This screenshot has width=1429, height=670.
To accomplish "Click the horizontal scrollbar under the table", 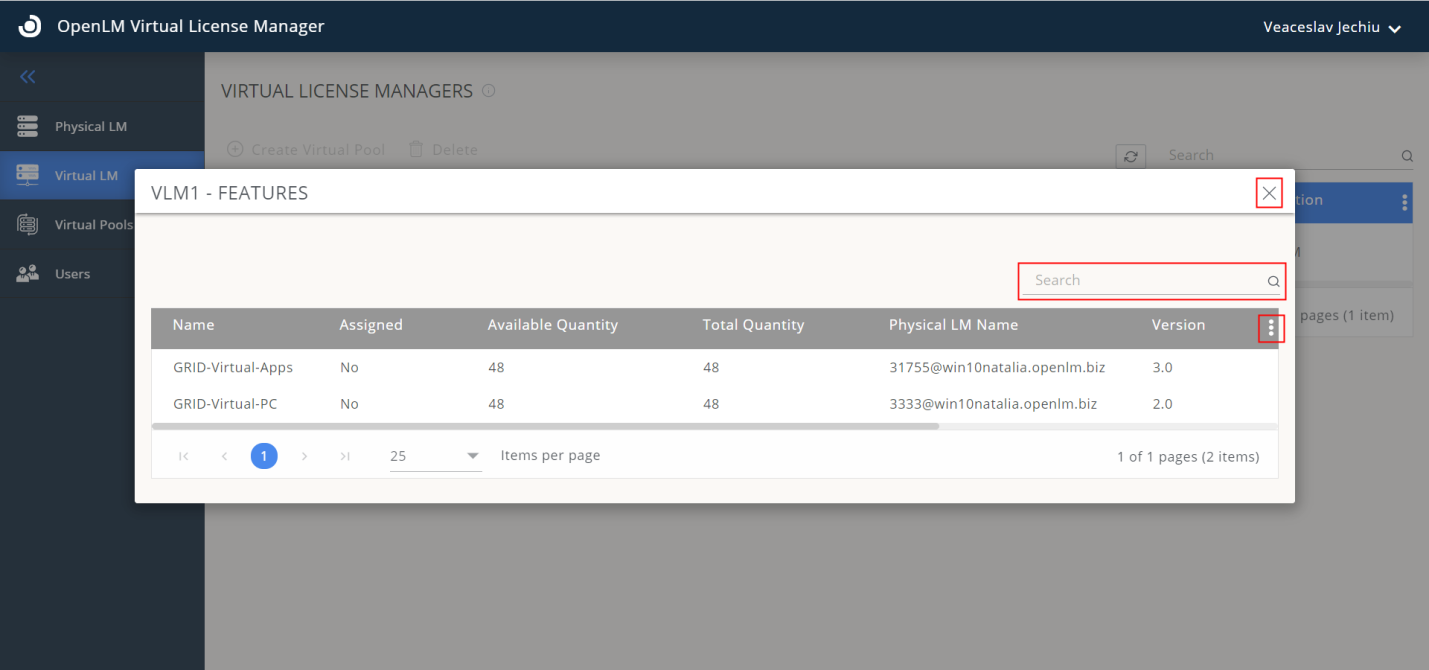I will pos(545,426).
